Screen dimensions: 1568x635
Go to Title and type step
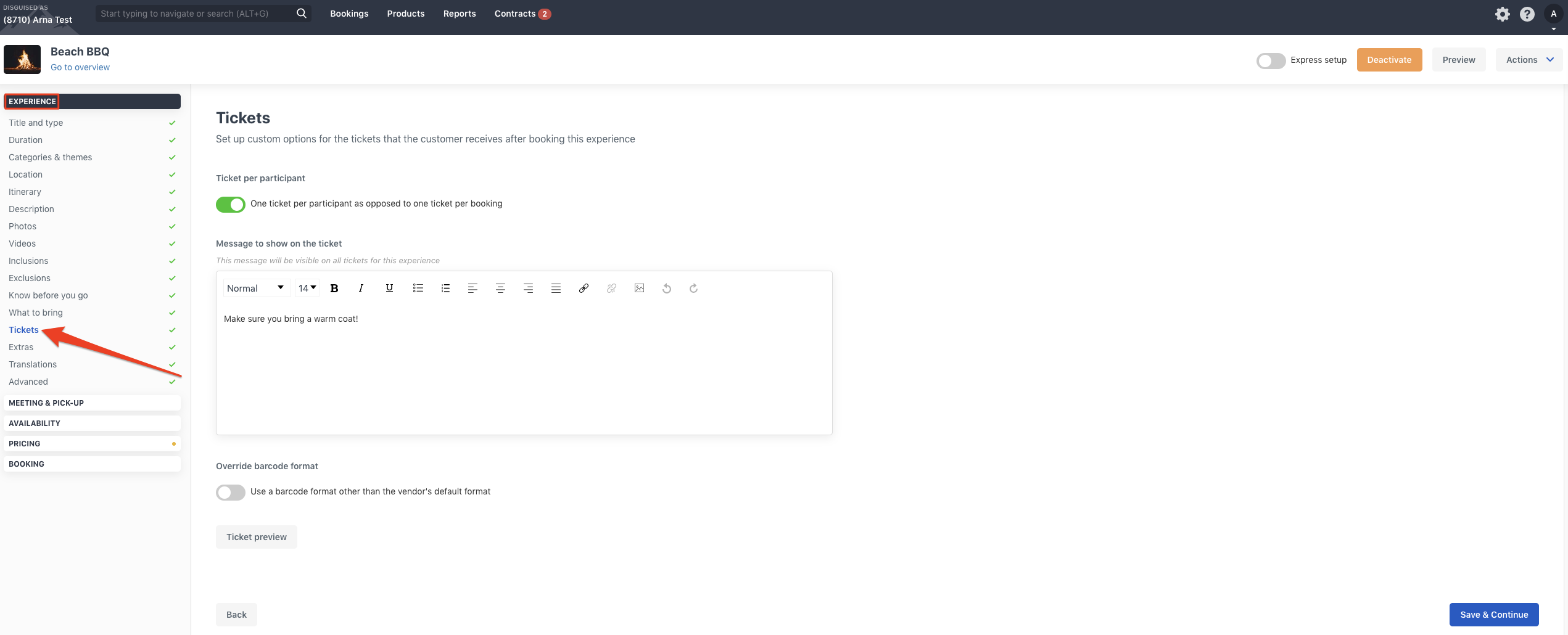(36, 123)
